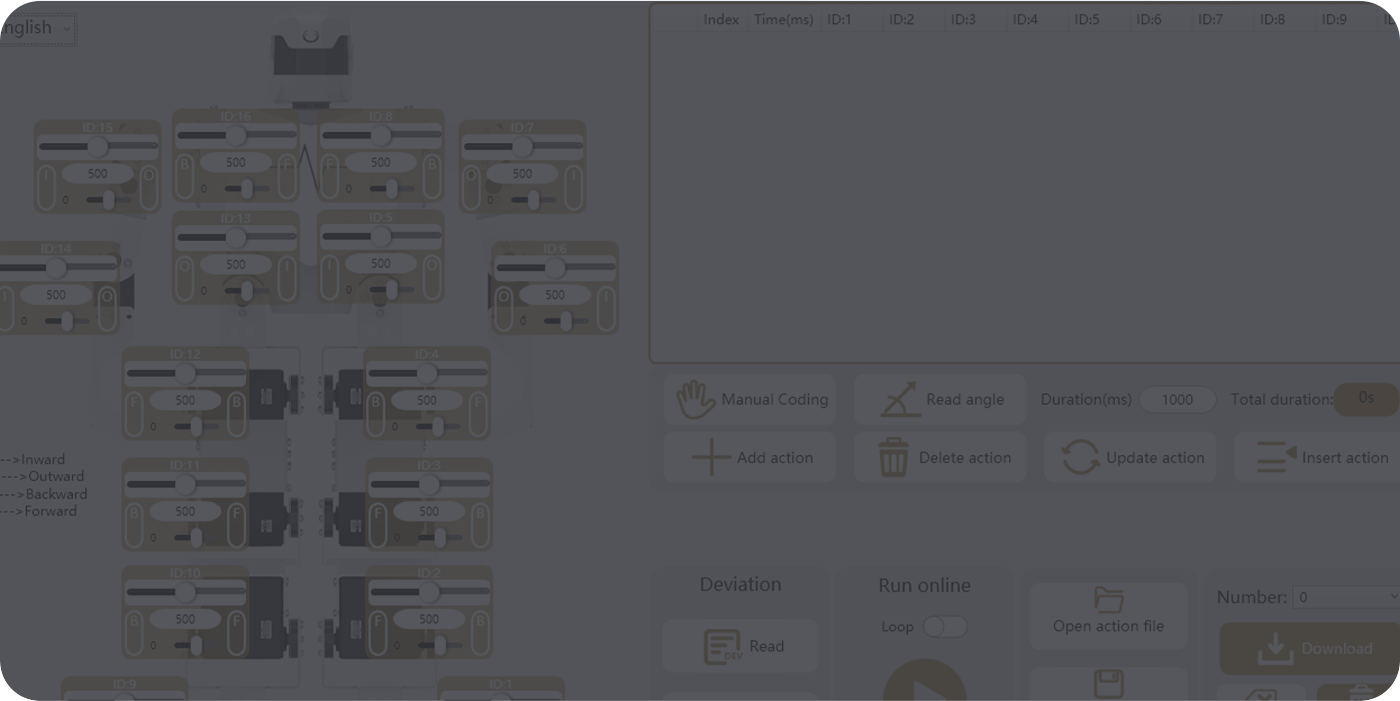Click the Time(ms) column header

pyautogui.click(x=784, y=19)
